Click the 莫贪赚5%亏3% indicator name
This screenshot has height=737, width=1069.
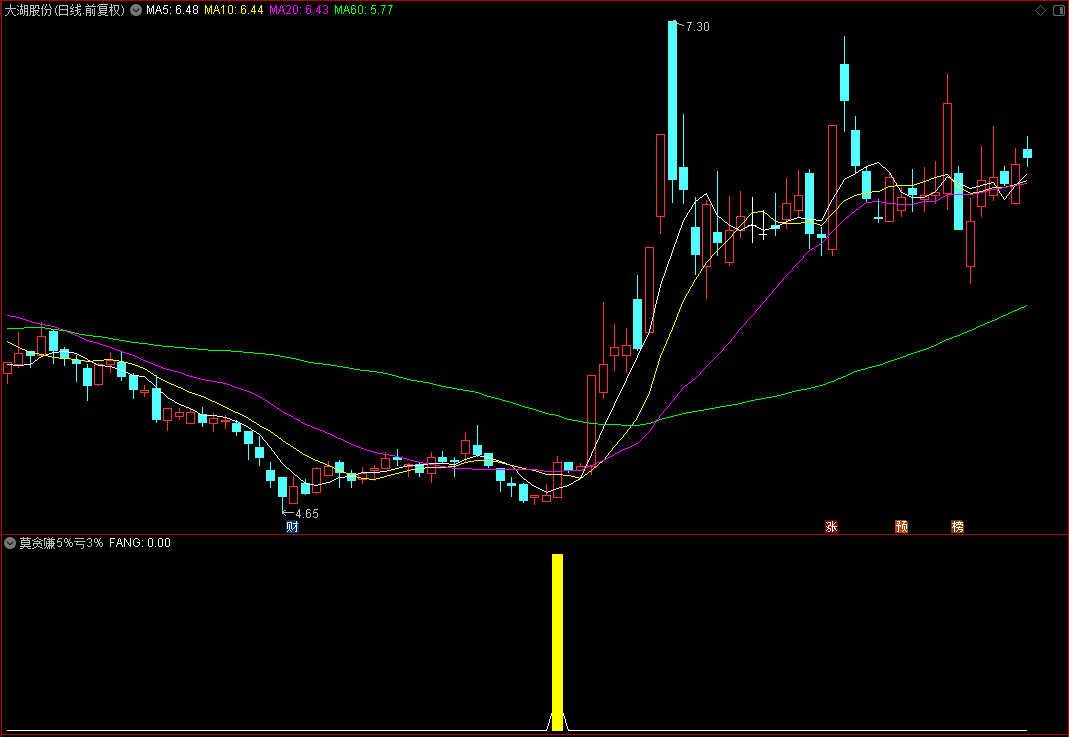point(61,543)
